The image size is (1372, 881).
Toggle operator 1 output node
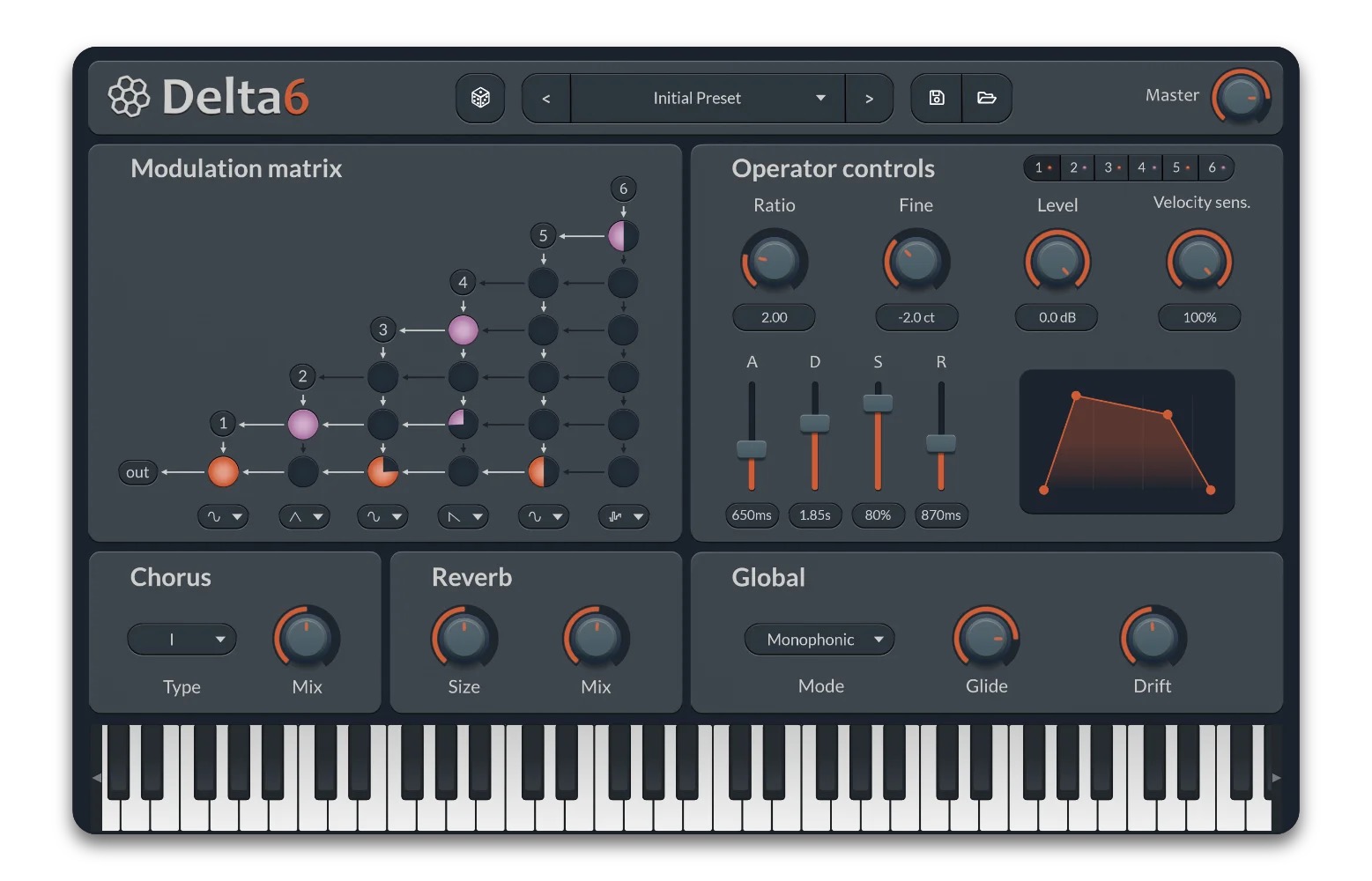[223, 471]
